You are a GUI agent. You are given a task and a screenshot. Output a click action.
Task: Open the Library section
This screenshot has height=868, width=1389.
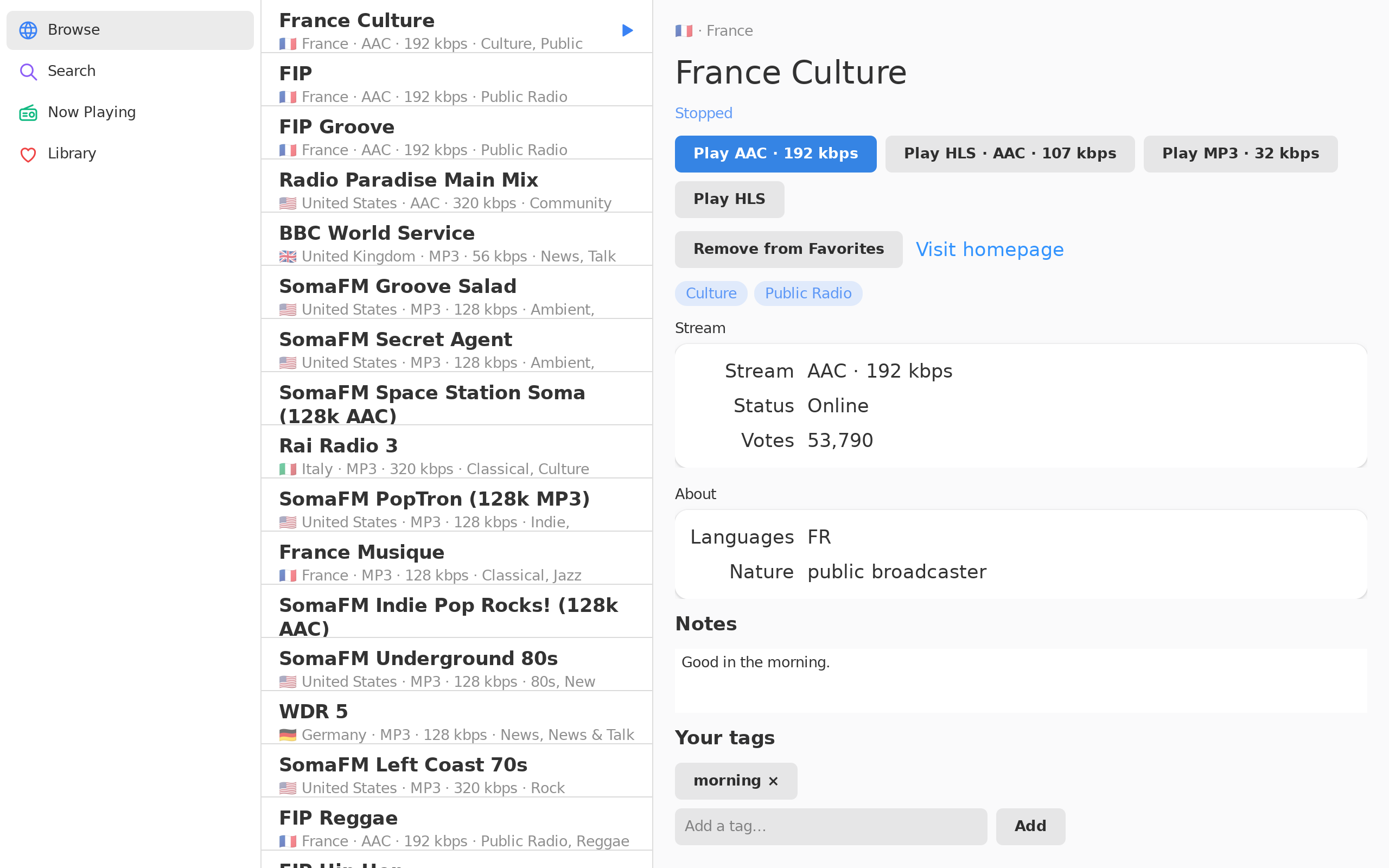(x=130, y=154)
